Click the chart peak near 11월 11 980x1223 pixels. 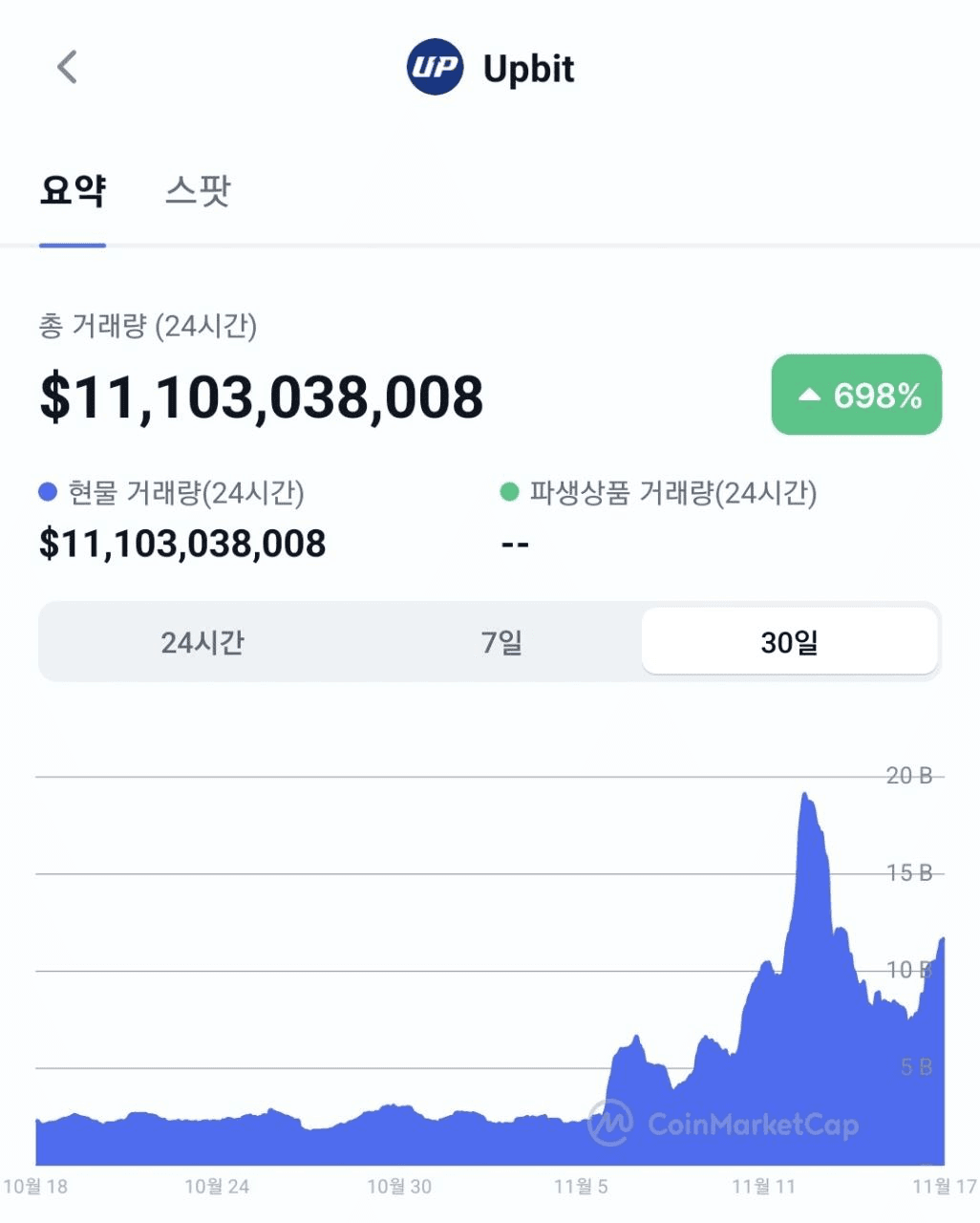(805, 794)
